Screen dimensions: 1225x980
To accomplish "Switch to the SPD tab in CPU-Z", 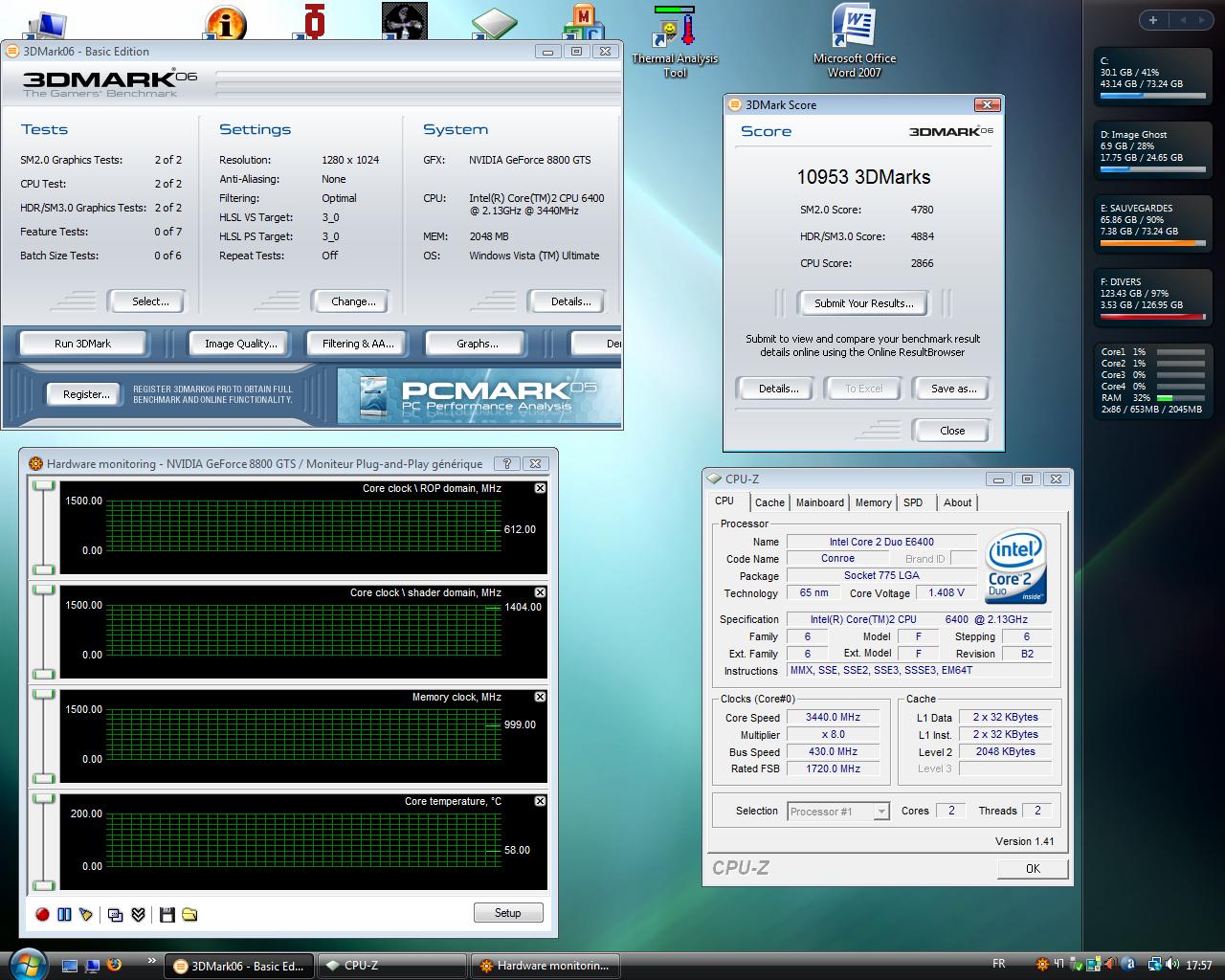I will click(x=913, y=502).
